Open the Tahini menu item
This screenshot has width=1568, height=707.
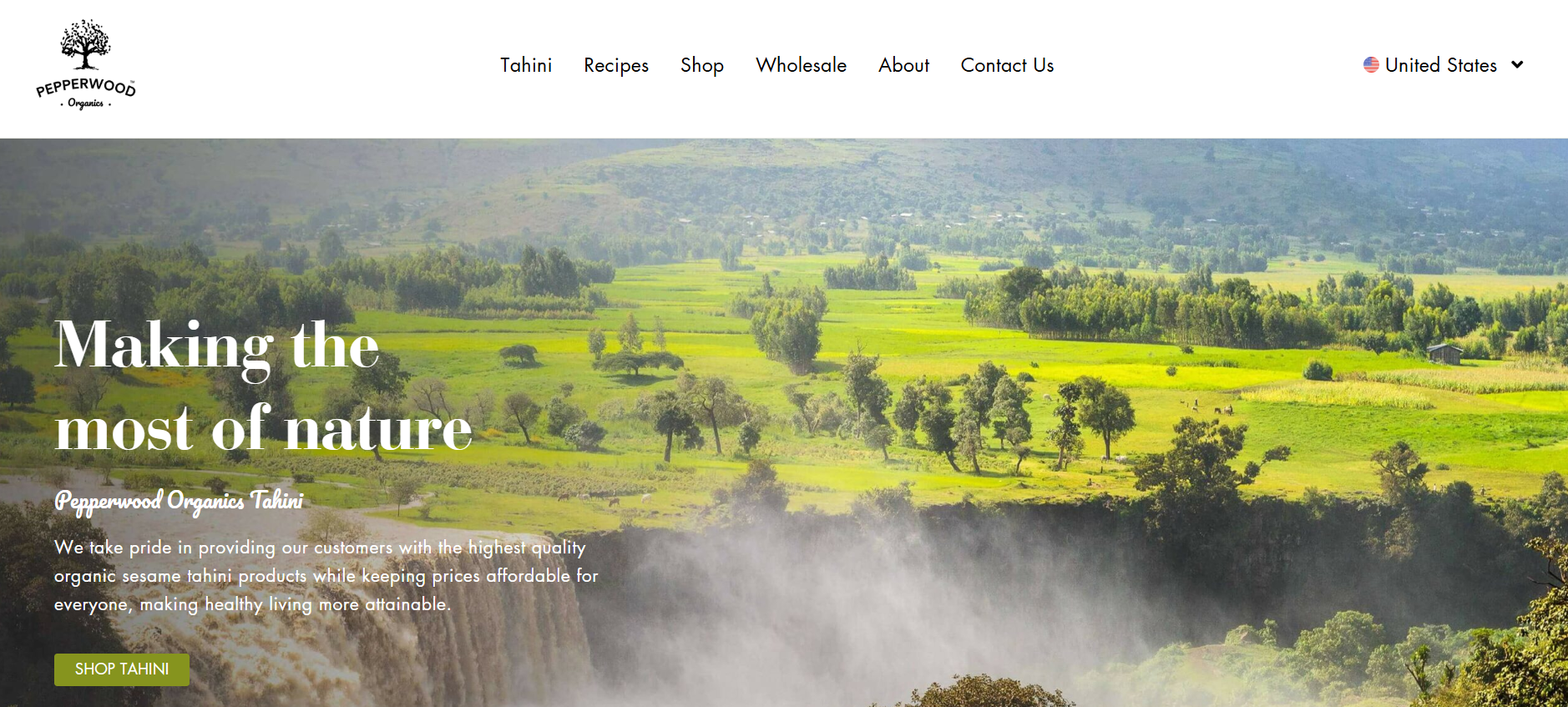(x=526, y=65)
